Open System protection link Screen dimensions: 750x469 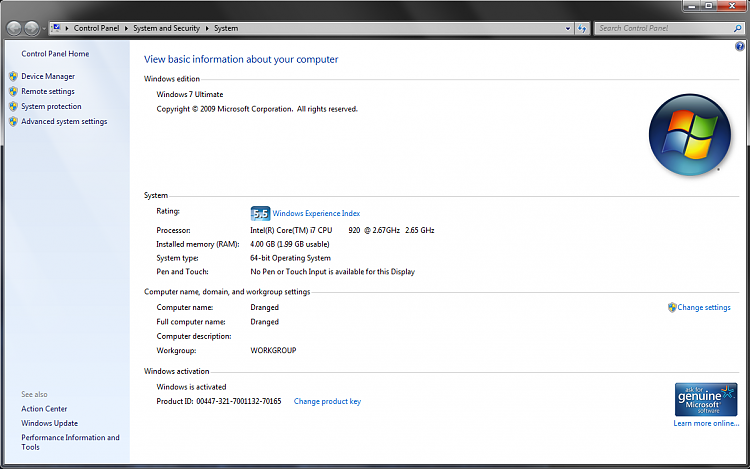51,106
